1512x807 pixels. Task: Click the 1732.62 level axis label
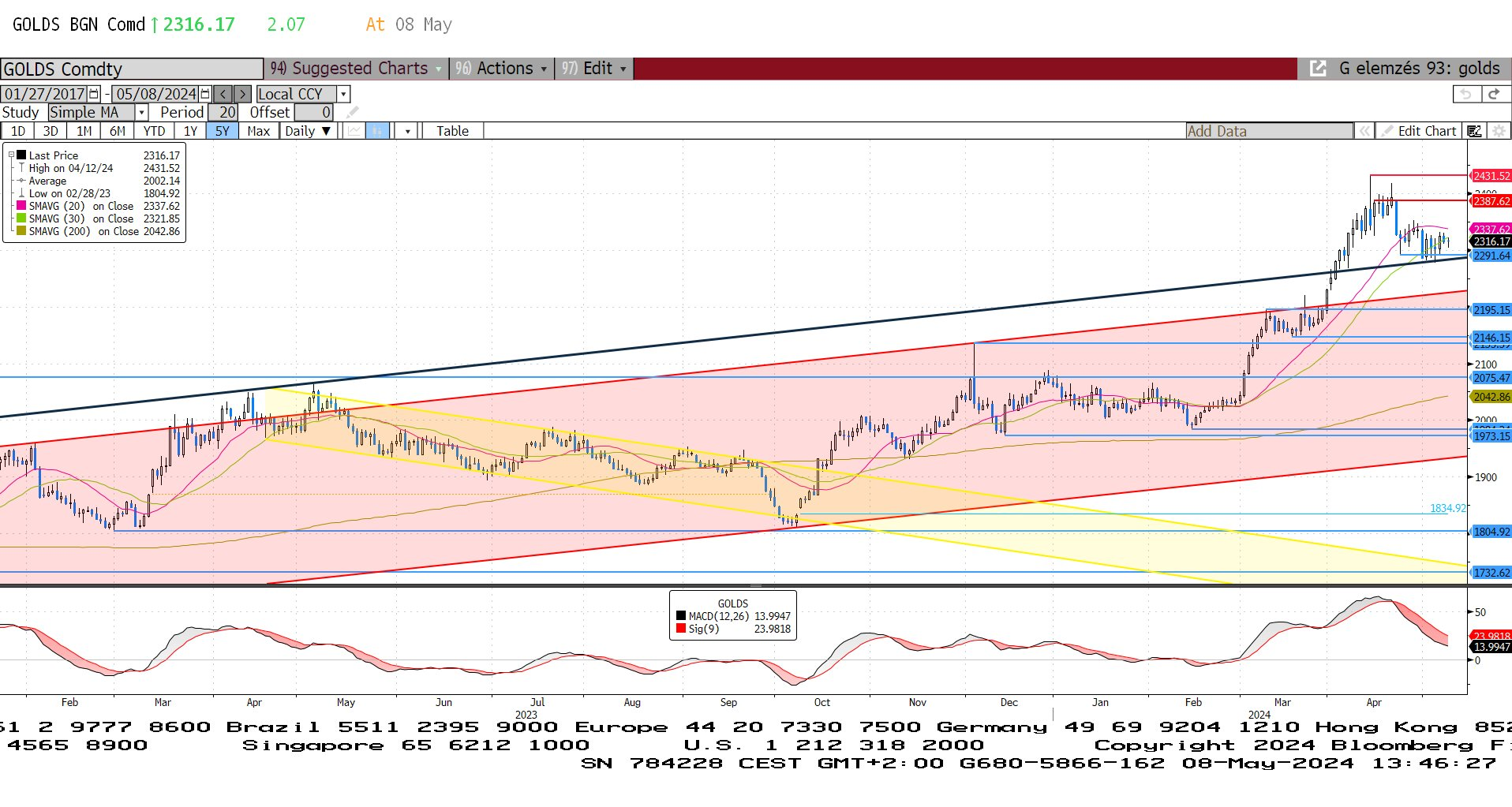[x=1491, y=573]
